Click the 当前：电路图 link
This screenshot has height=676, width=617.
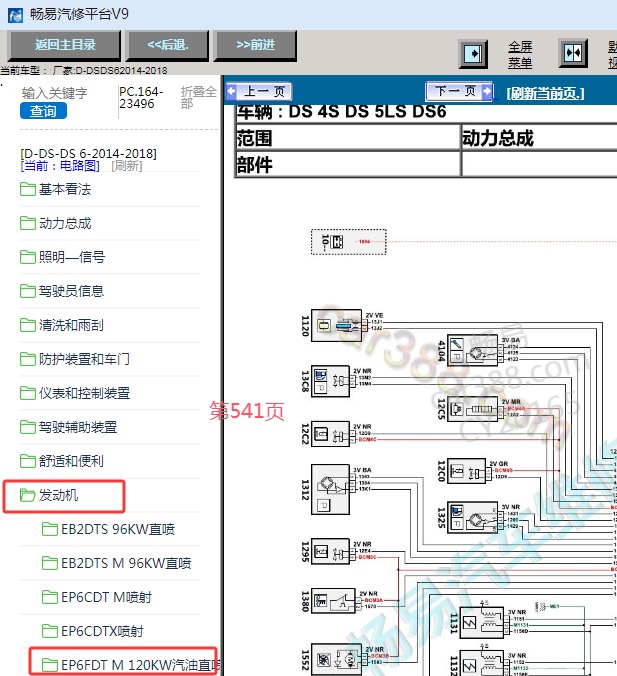pos(60,166)
